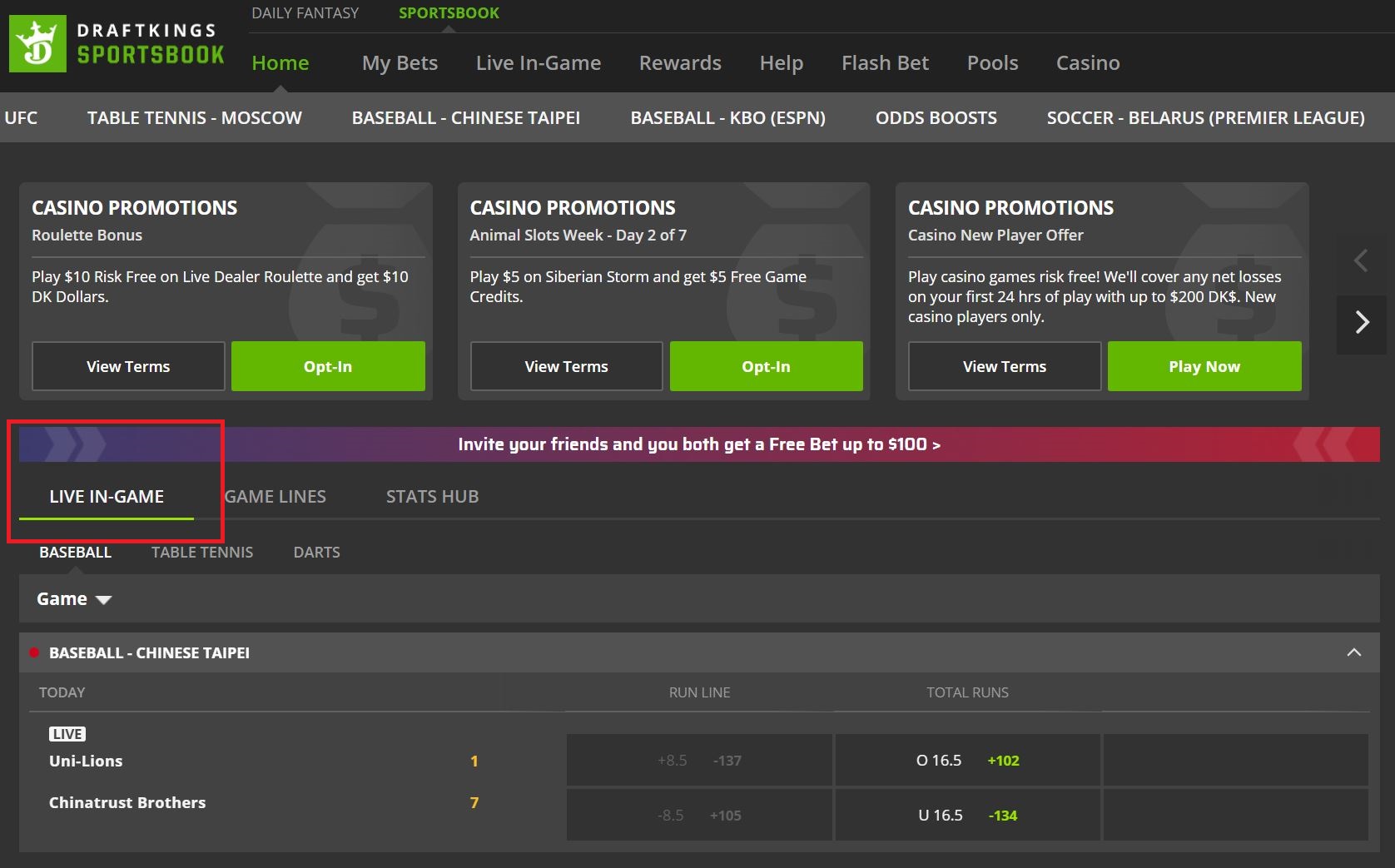Select the Live In-Game tab below banner

(107, 497)
